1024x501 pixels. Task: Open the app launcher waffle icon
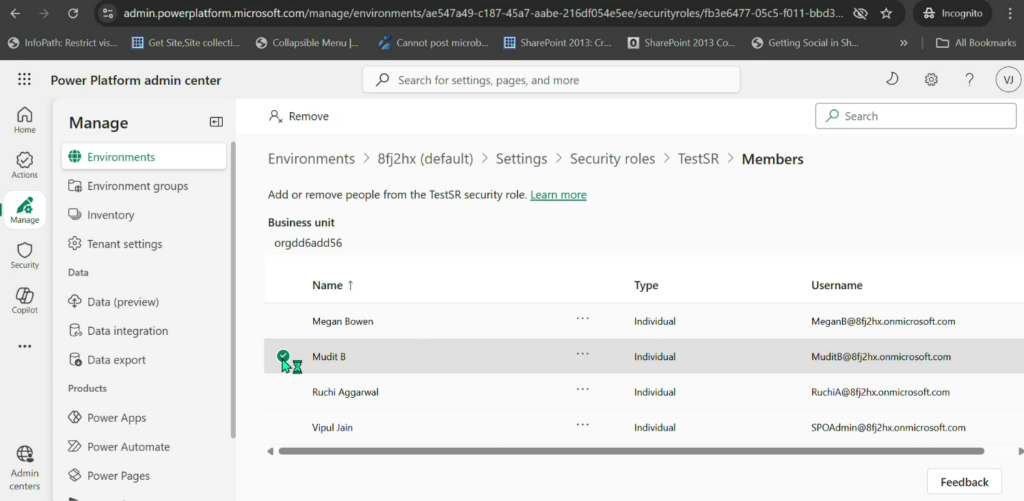[24, 80]
